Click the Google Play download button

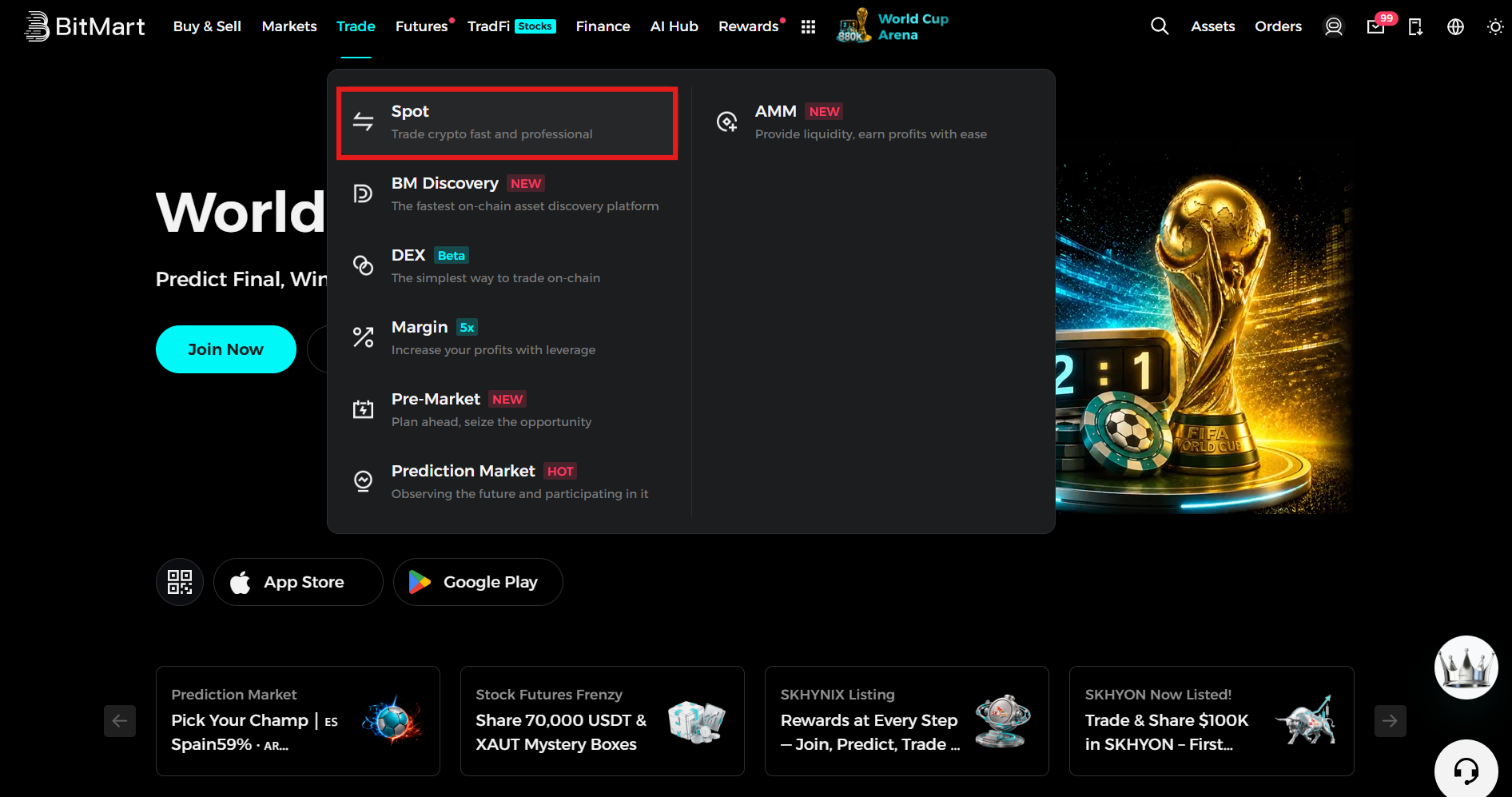click(478, 582)
